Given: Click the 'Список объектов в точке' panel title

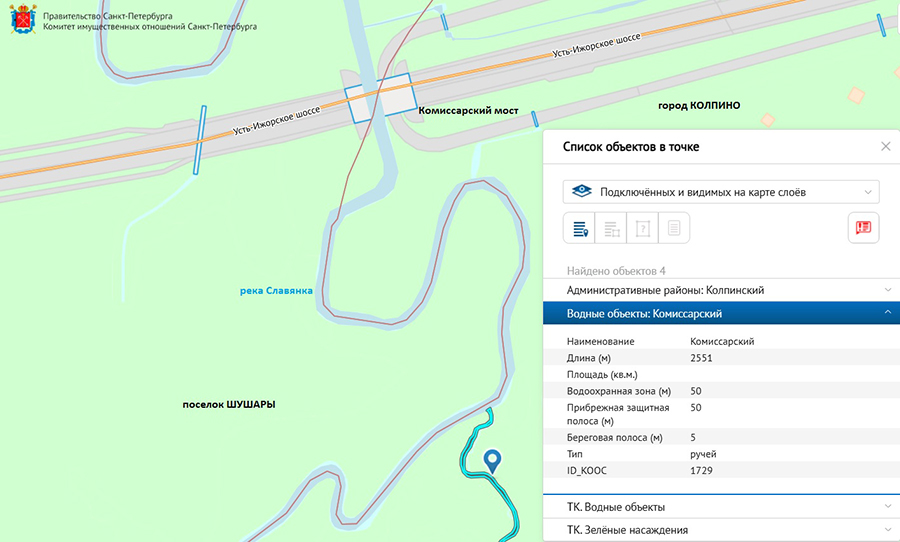Looking at the screenshot, I should coord(631,146).
